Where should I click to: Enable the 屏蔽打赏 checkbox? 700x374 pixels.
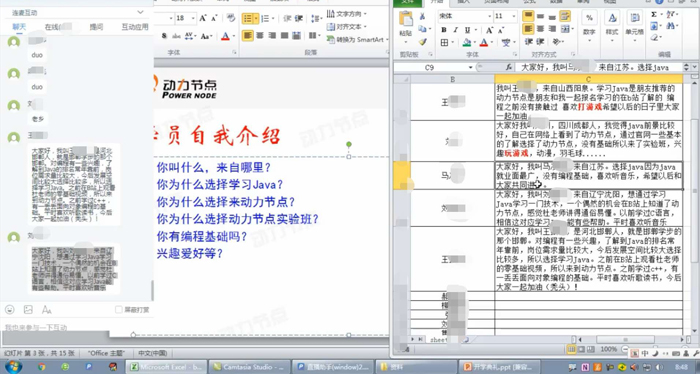pos(118,309)
